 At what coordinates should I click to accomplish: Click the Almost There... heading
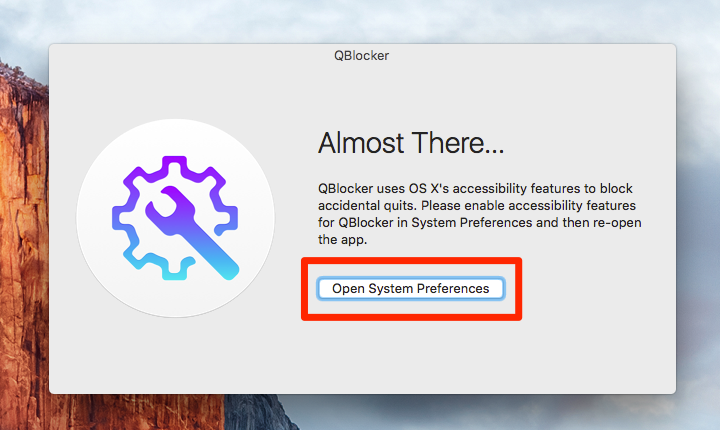pos(411,143)
